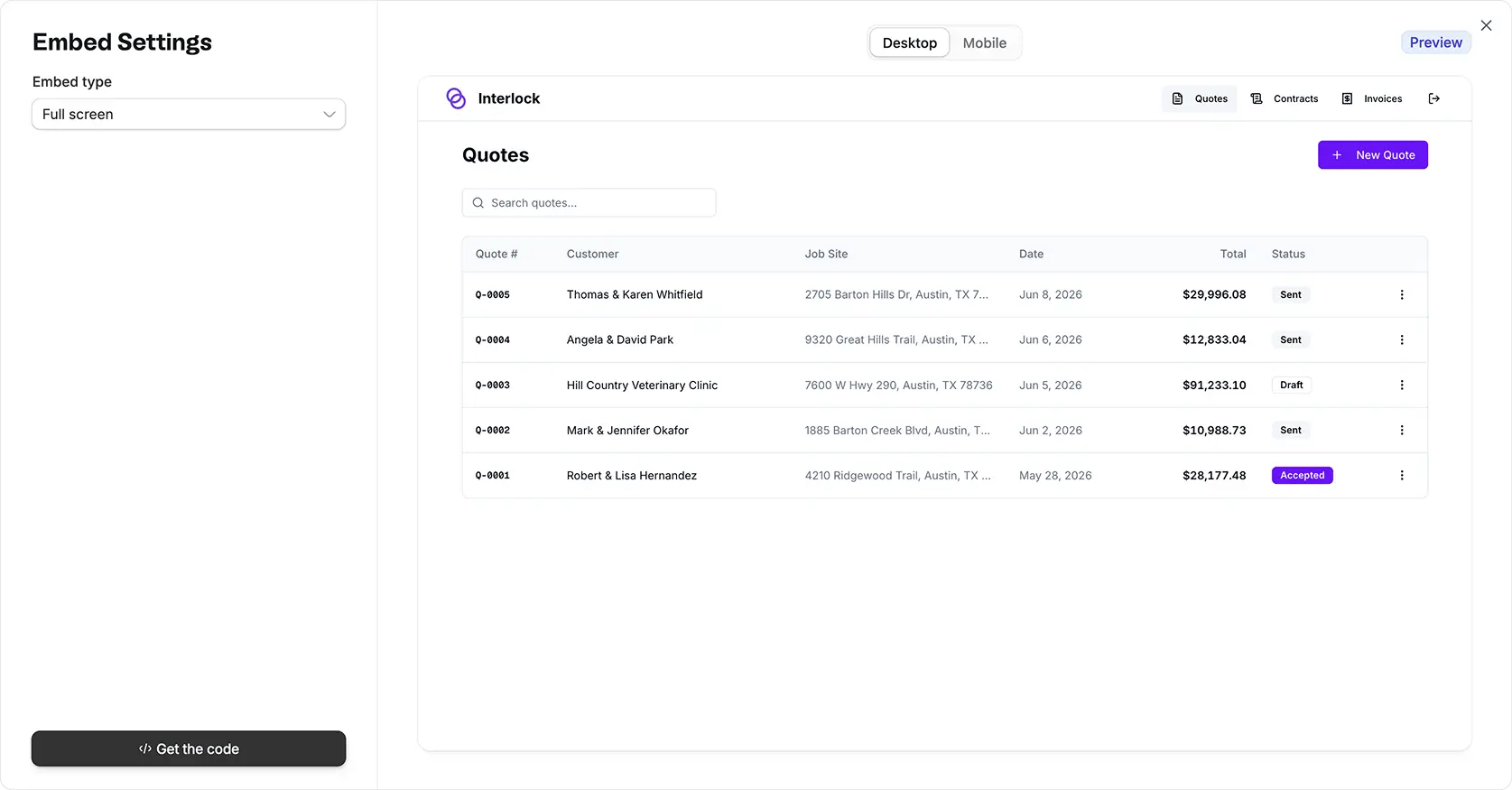
Task: Select quote number Q-0005
Action: click(493, 294)
